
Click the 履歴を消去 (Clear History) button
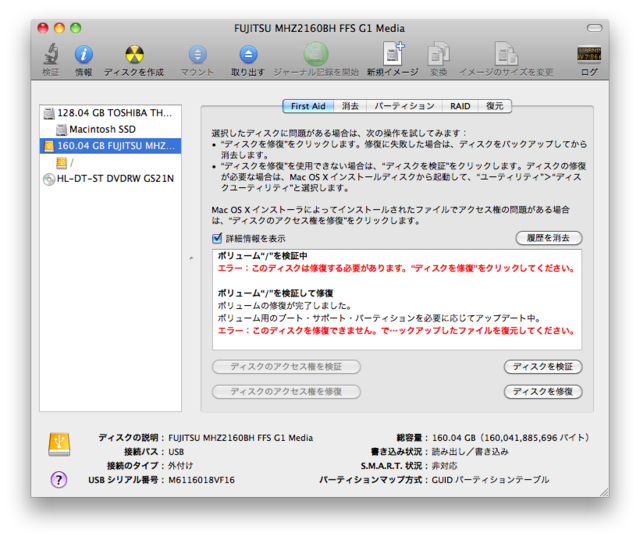[549, 238]
